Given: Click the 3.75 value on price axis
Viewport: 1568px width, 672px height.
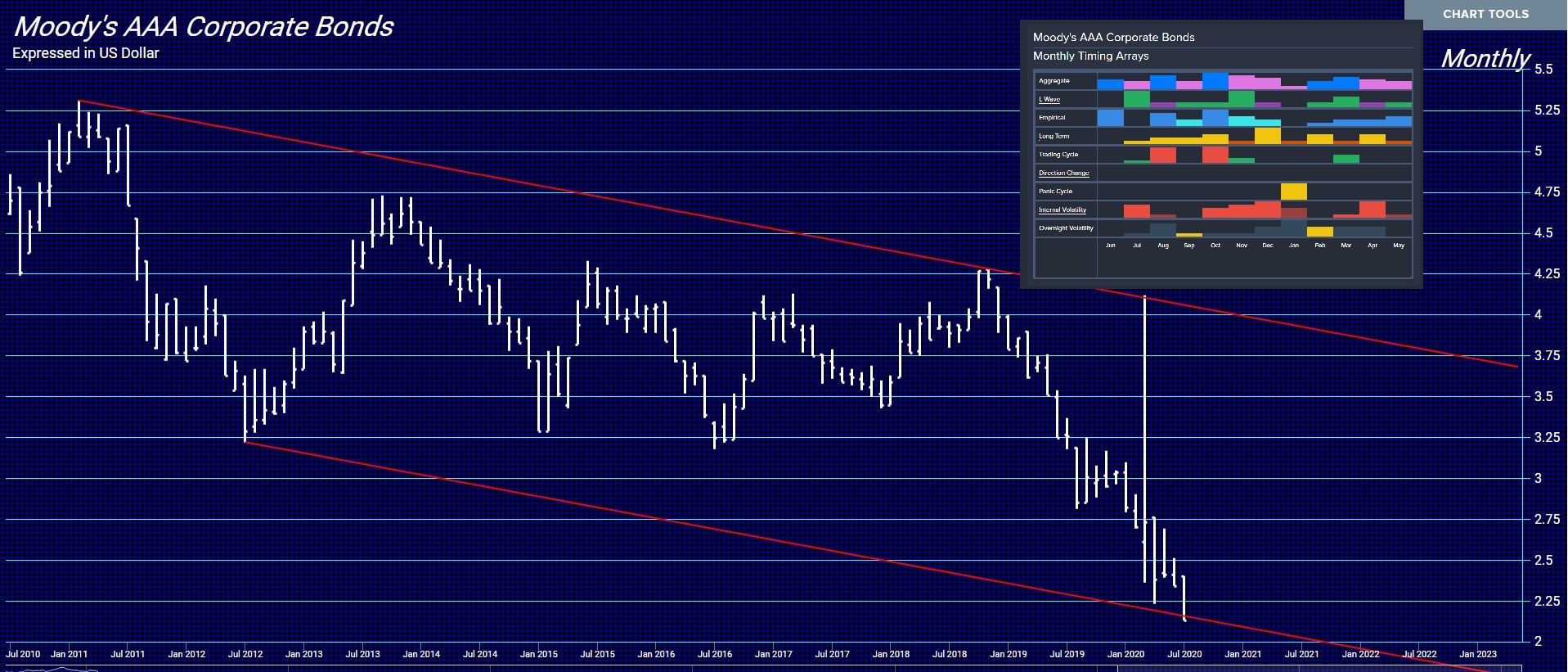Looking at the screenshot, I should (1547, 356).
